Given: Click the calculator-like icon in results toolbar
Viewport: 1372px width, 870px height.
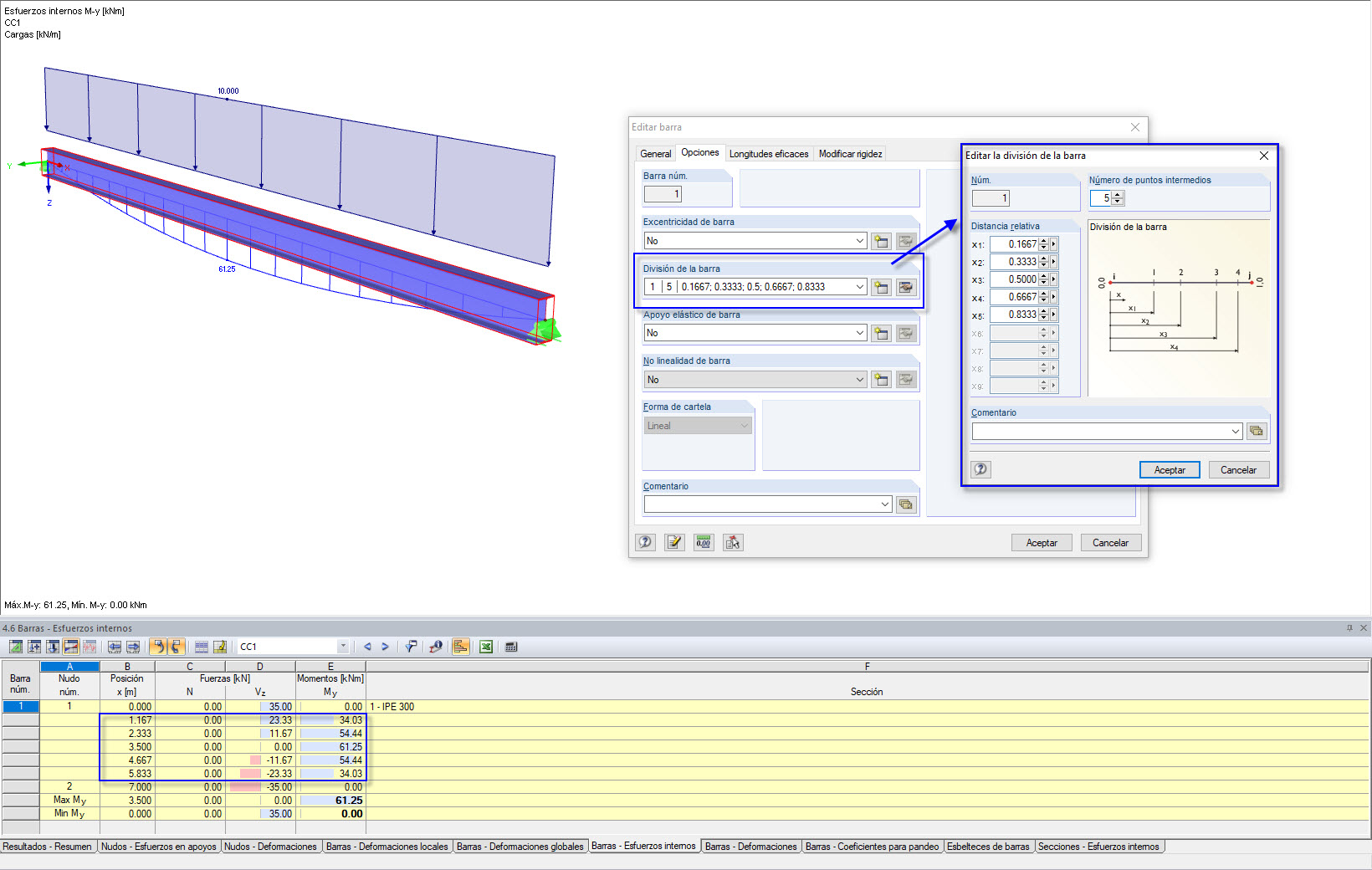Looking at the screenshot, I should (x=511, y=647).
